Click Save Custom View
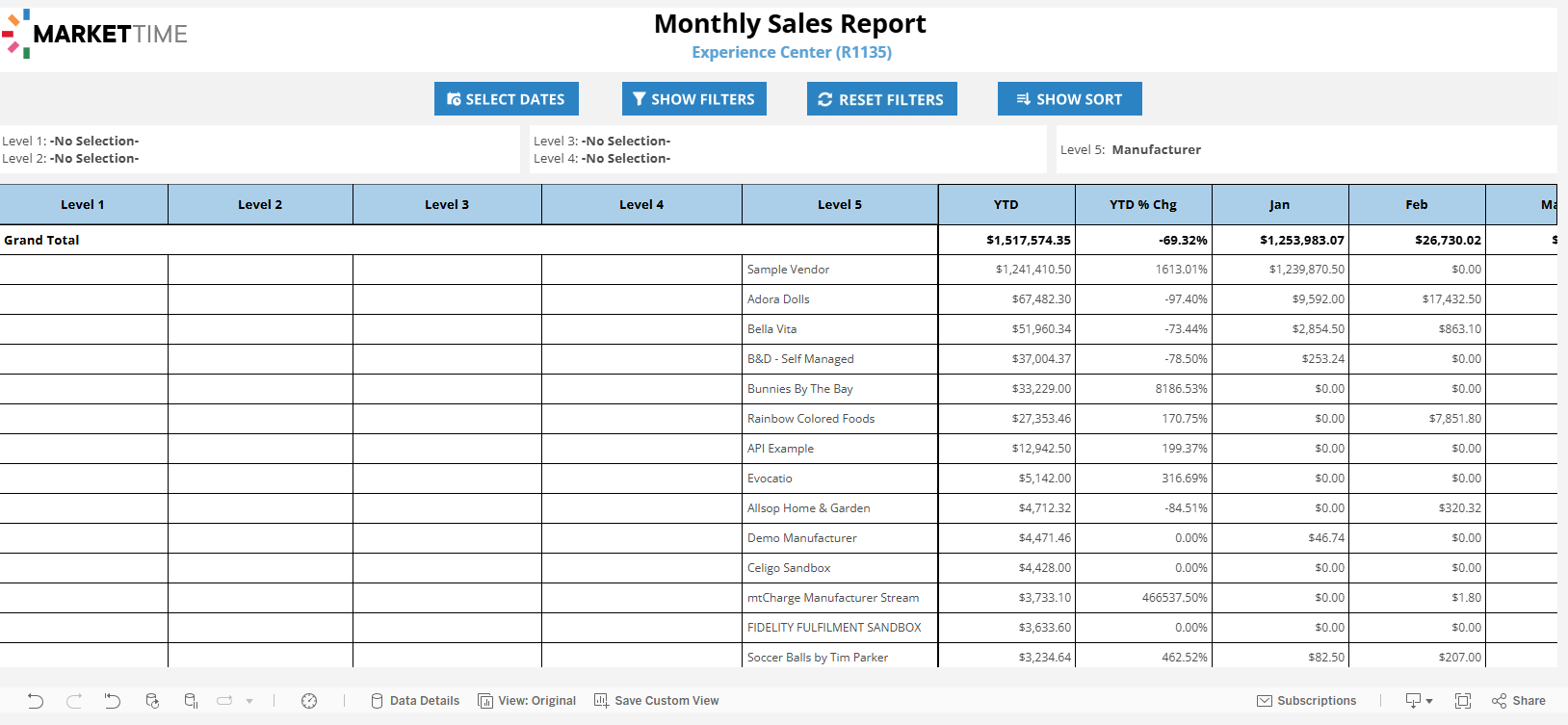Viewport: 1568px width, 725px height. click(x=656, y=701)
